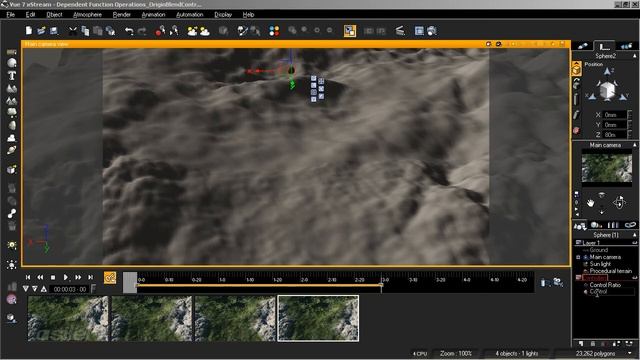This screenshot has width=640, height=360.
Task: Click the Zoom : 100% status bar entry
Action: click(x=456, y=353)
